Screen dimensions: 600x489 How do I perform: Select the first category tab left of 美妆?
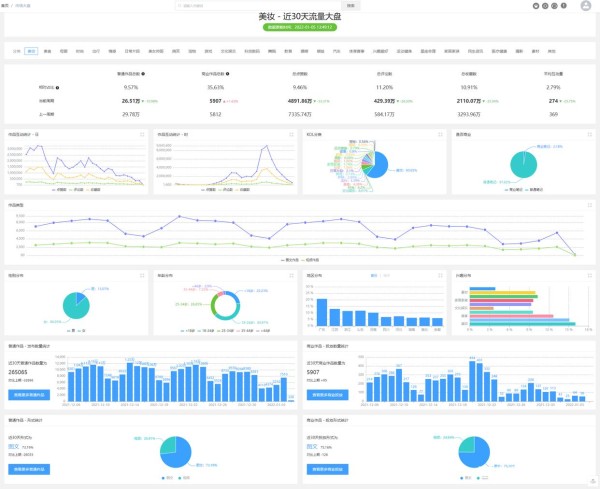pyautogui.click(x=16, y=51)
